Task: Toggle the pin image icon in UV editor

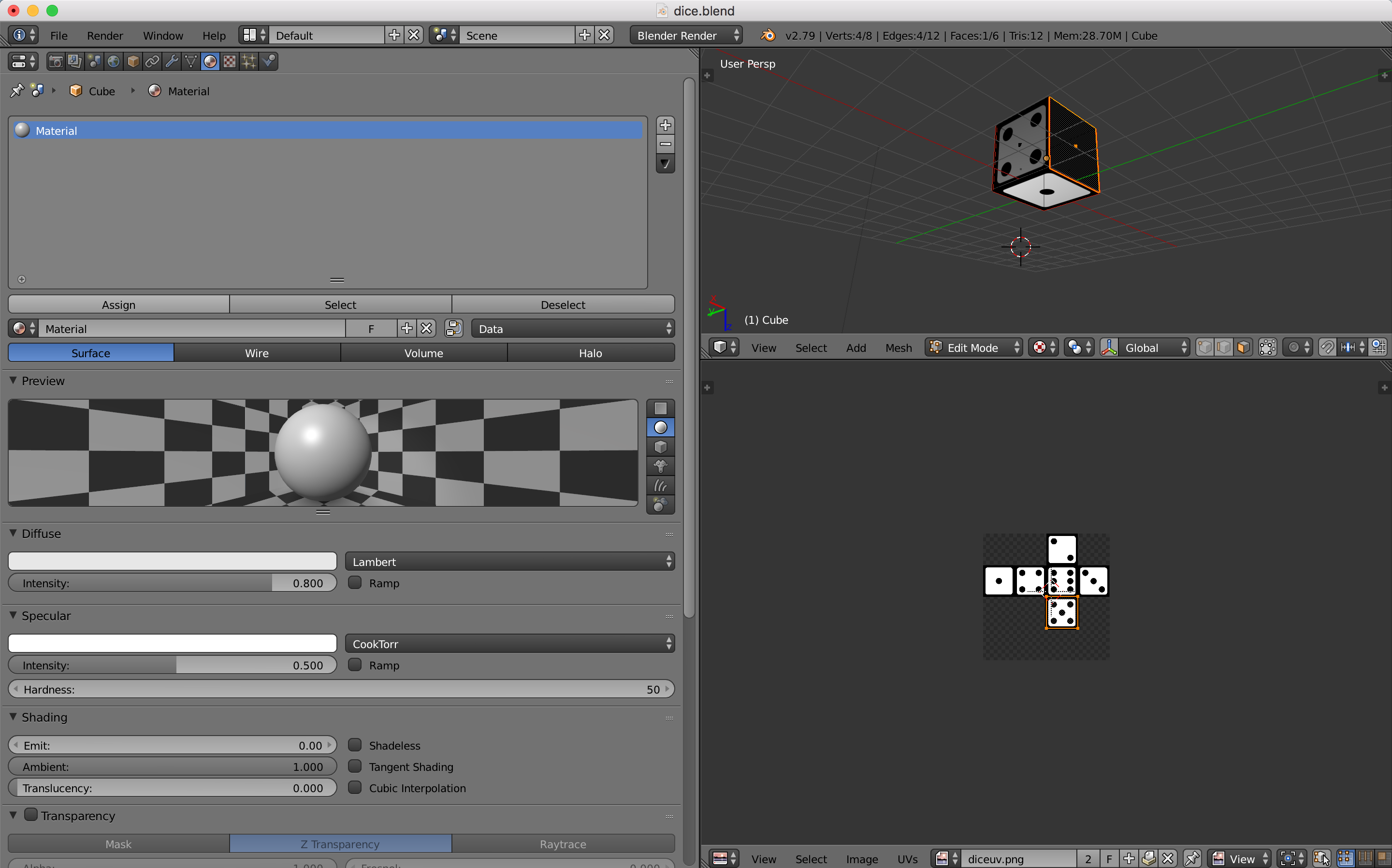Action: (x=1192, y=859)
